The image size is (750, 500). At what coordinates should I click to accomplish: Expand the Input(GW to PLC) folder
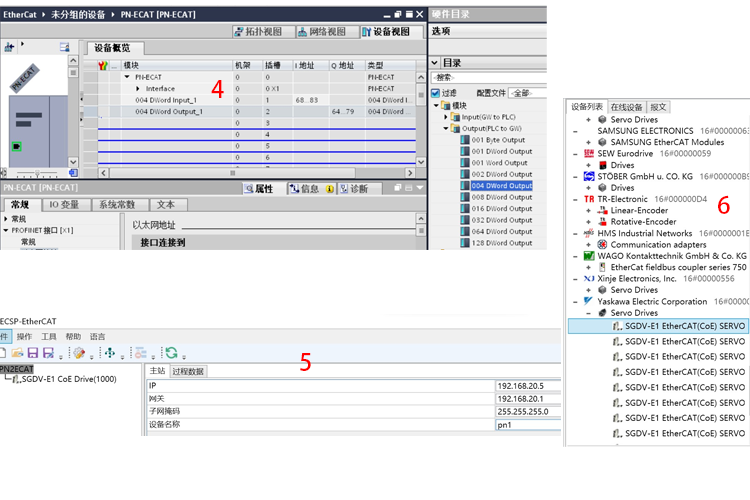click(445, 117)
